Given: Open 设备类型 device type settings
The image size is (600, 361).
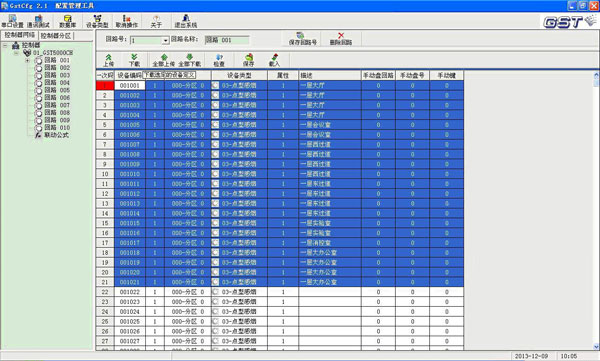Looking at the screenshot, I should pyautogui.click(x=97, y=21).
